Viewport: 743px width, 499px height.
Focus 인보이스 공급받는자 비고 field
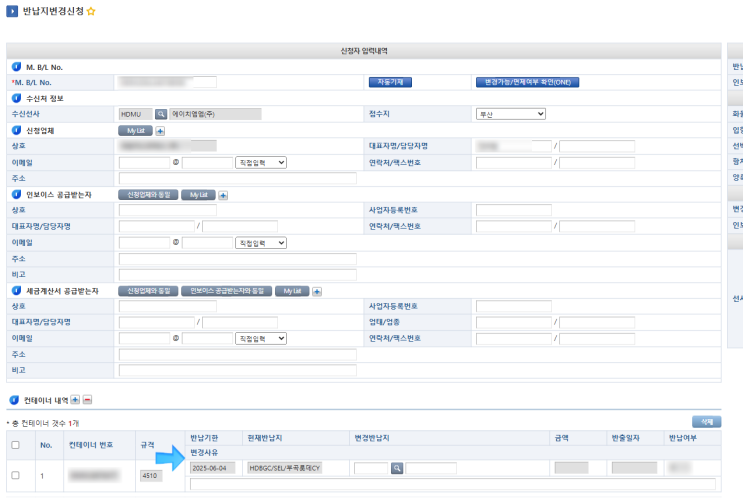point(237,275)
